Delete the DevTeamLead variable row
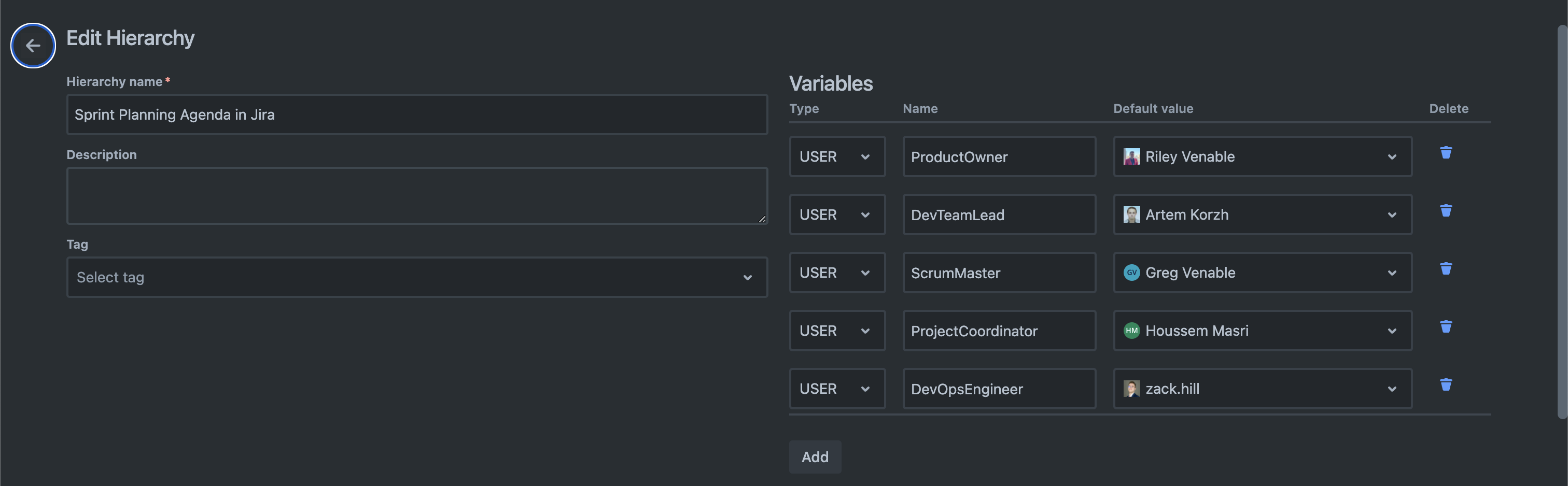This screenshot has width=1568, height=486. pos(1446,211)
